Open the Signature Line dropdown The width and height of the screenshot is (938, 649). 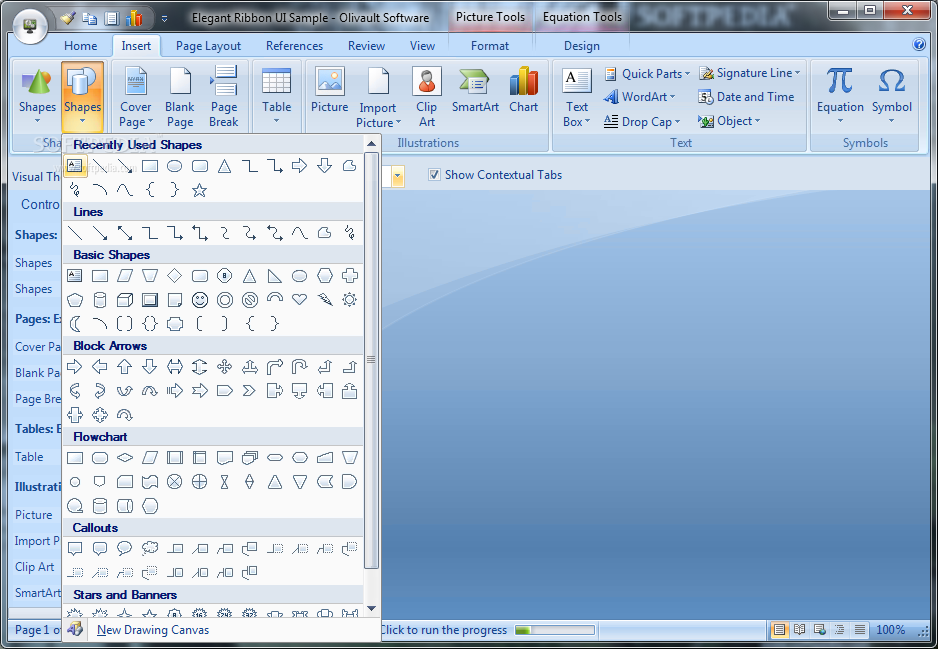(750, 73)
